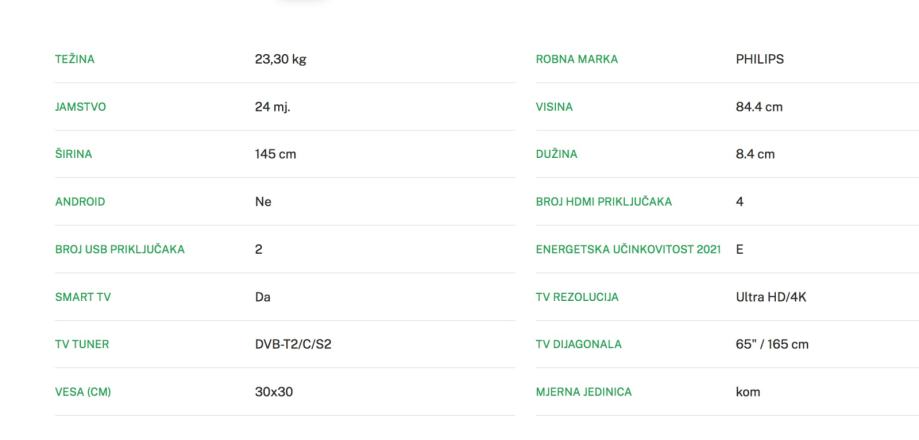Click the ROBNA MARKA label
This screenshot has height=440, width=919.
click(577, 59)
